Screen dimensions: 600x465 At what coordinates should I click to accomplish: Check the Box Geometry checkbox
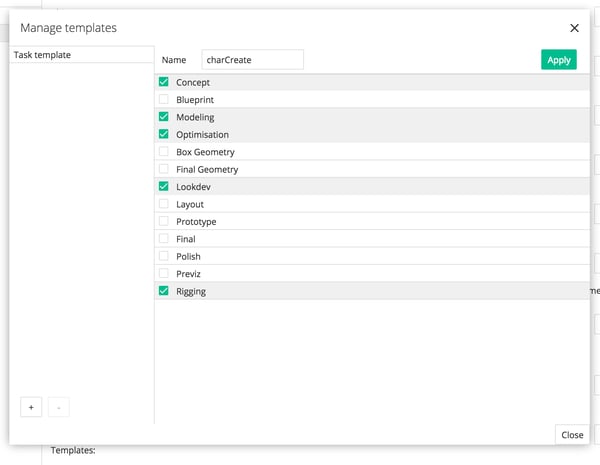click(164, 152)
